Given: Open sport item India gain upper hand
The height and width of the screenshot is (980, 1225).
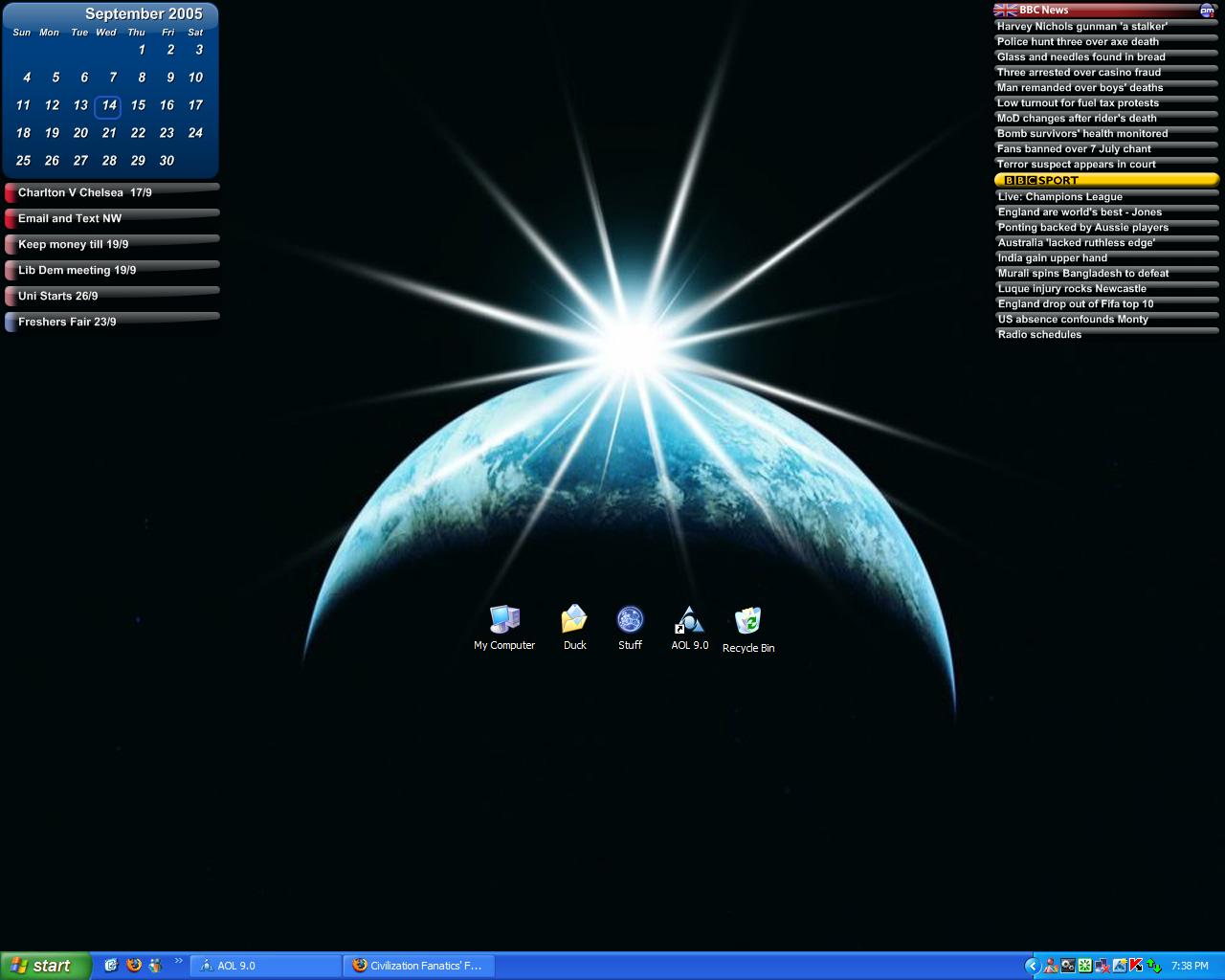Looking at the screenshot, I should (x=1105, y=258).
